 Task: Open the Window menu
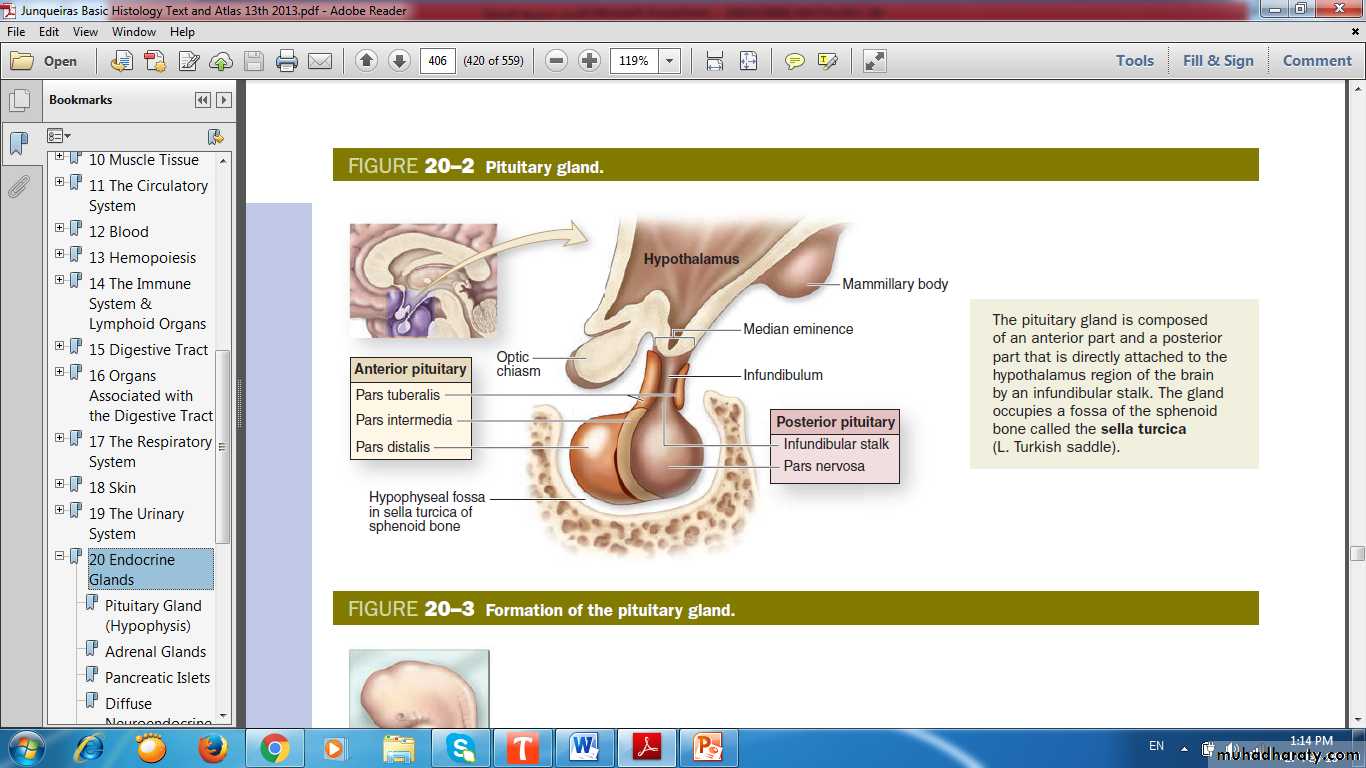133,32
